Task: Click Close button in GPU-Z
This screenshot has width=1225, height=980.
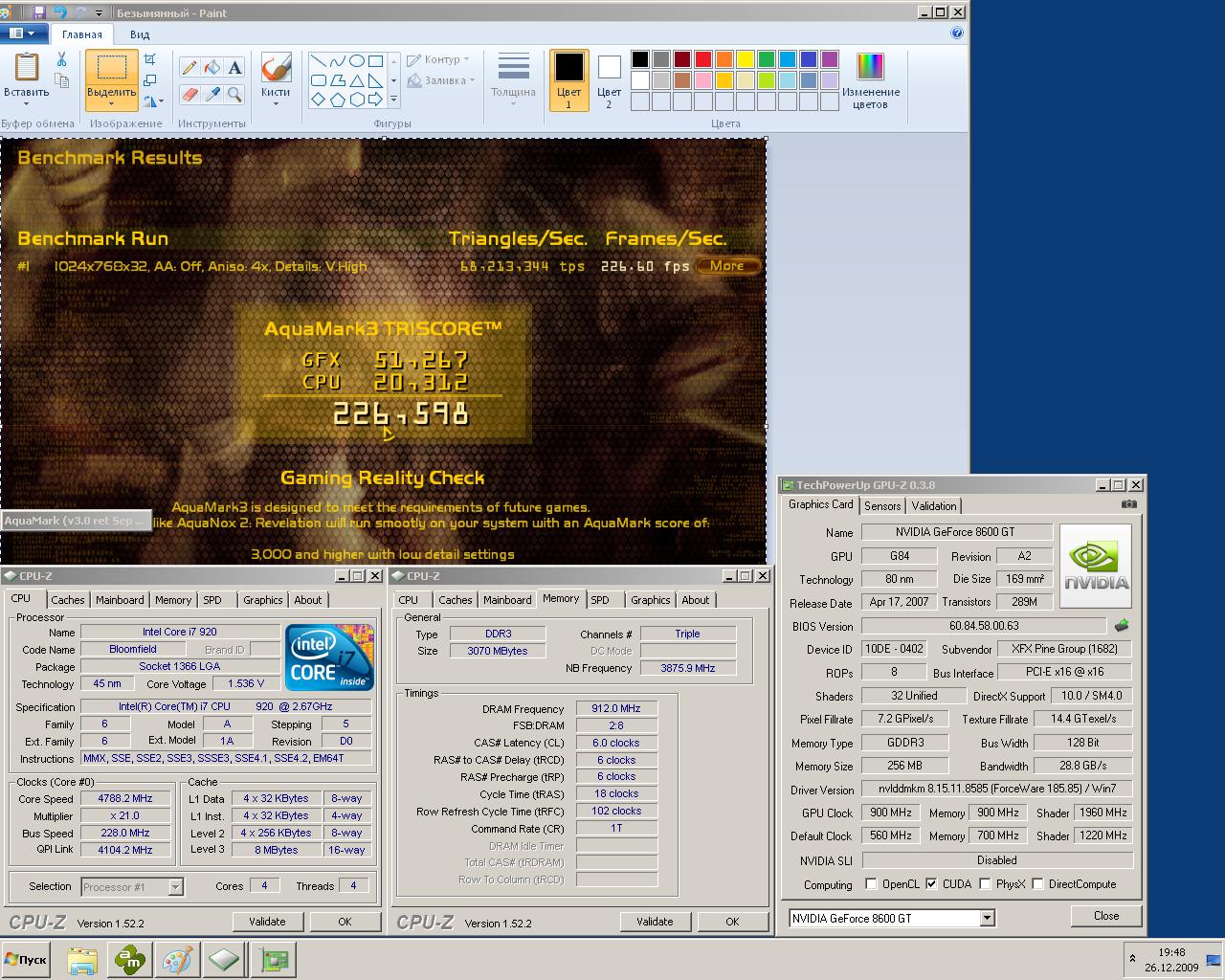Action: pos(1106,916)
